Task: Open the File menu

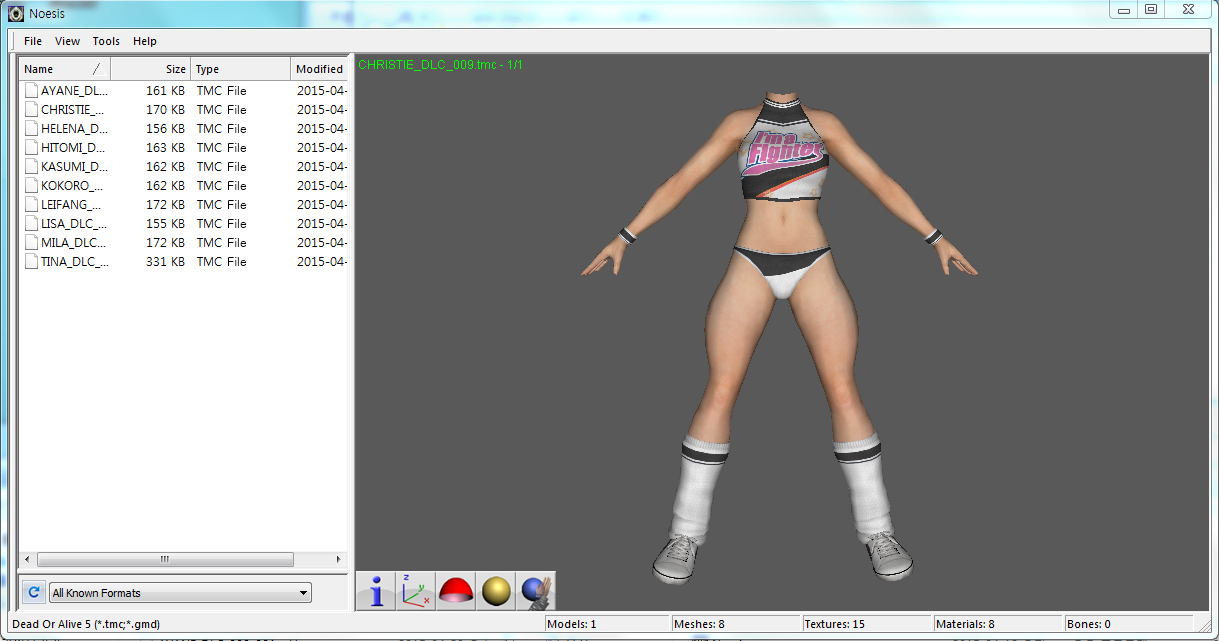Action: point(33,41)
